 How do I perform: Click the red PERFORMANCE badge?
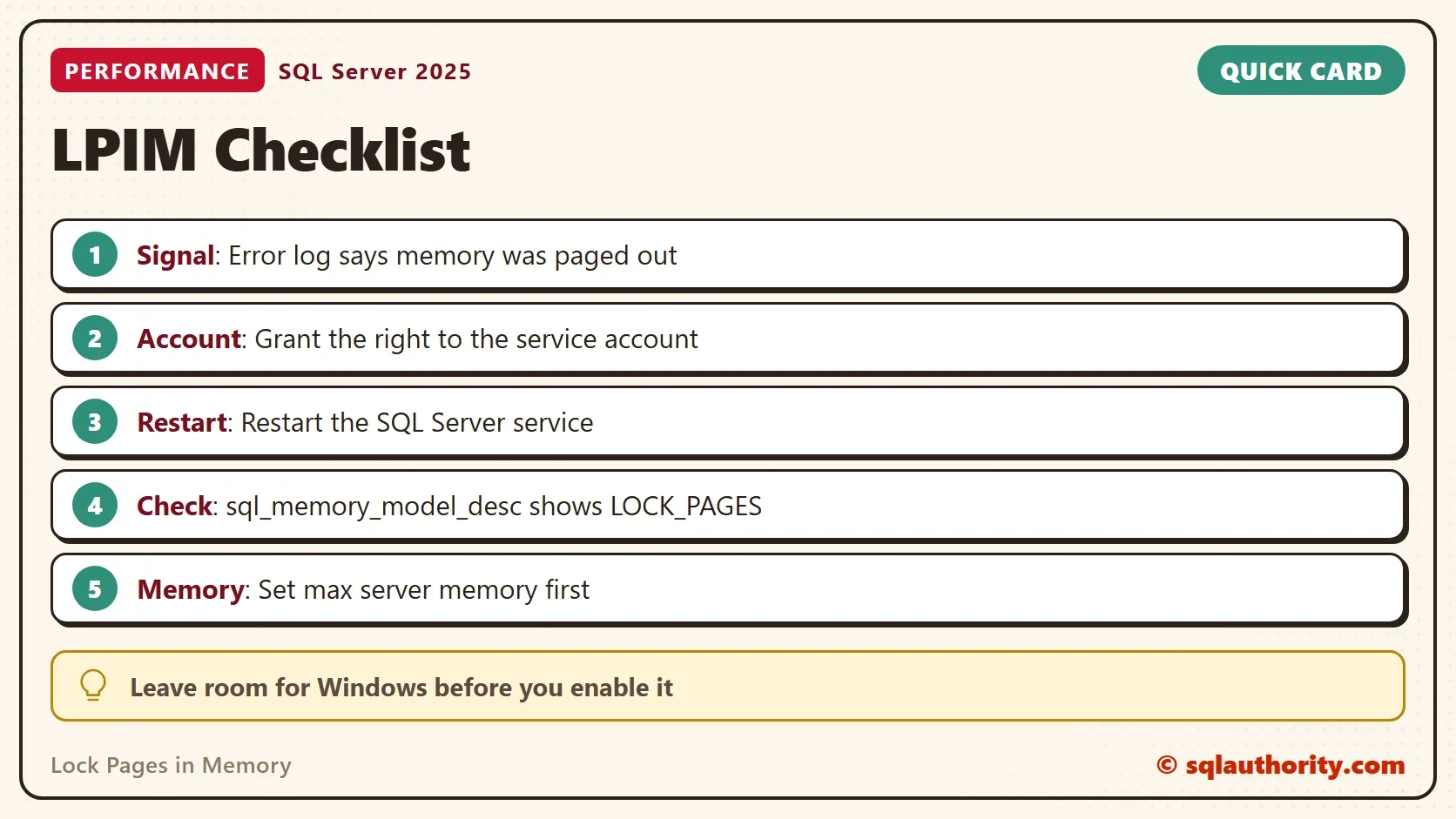coord(158,70)
